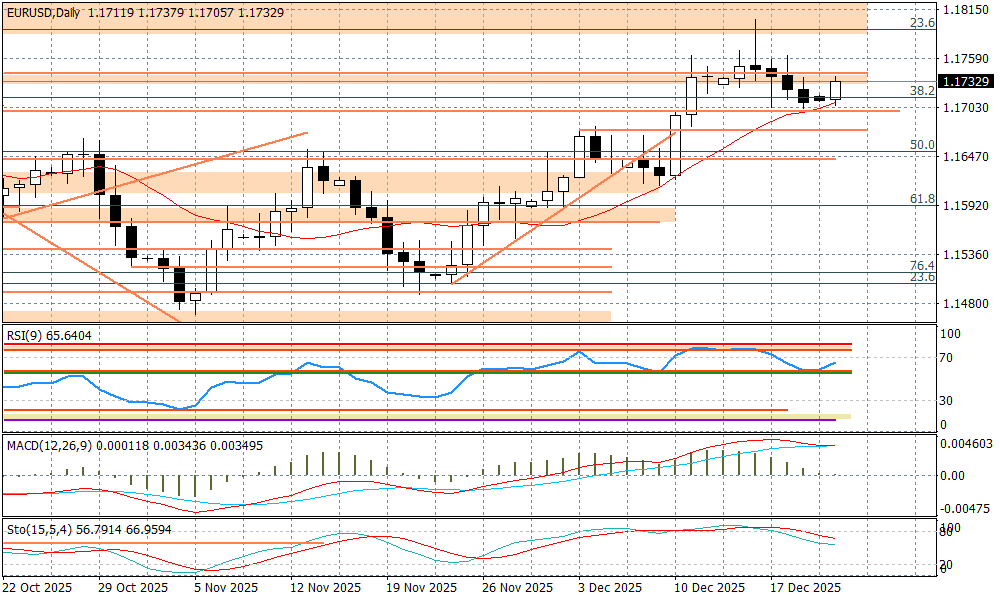
Task: Select the 61.8 Fibonacci level label
Action: tap(921, 199)
